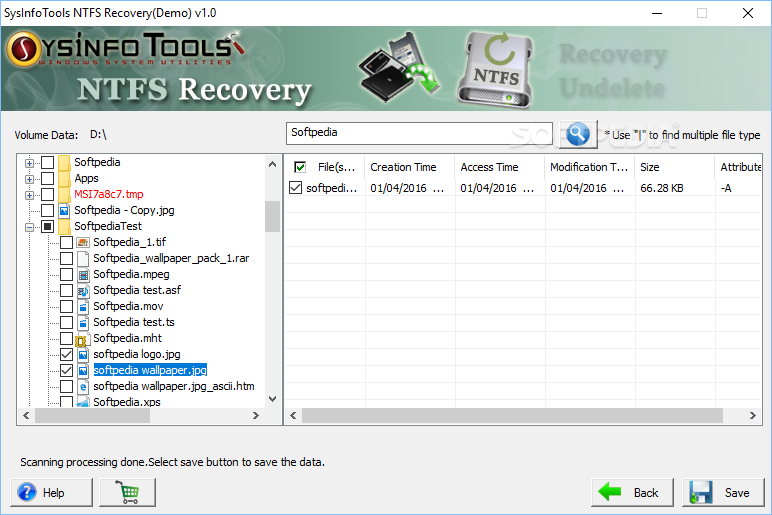Check the Softpedia_1.tif checkbox

pyautogui.click(x=66, y=242)
